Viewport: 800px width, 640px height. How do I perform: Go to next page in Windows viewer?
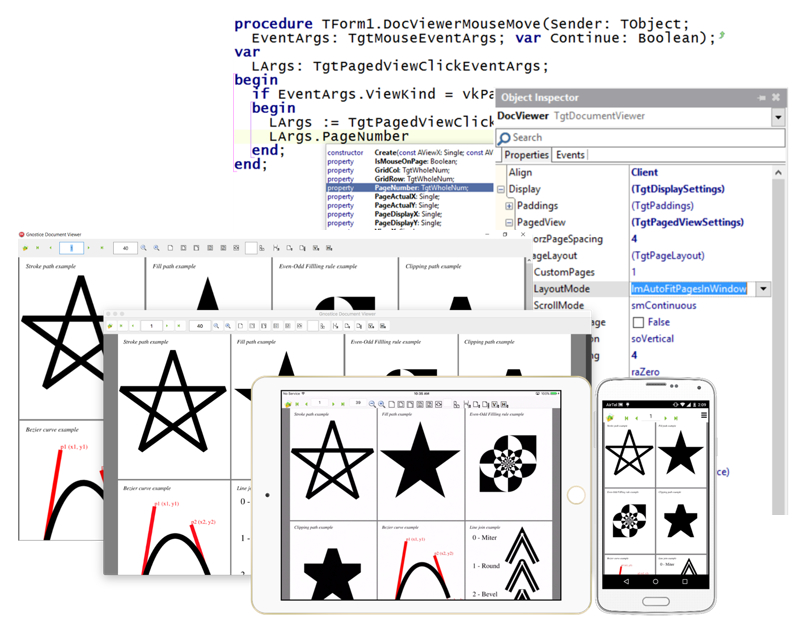[x=89, y=248]
